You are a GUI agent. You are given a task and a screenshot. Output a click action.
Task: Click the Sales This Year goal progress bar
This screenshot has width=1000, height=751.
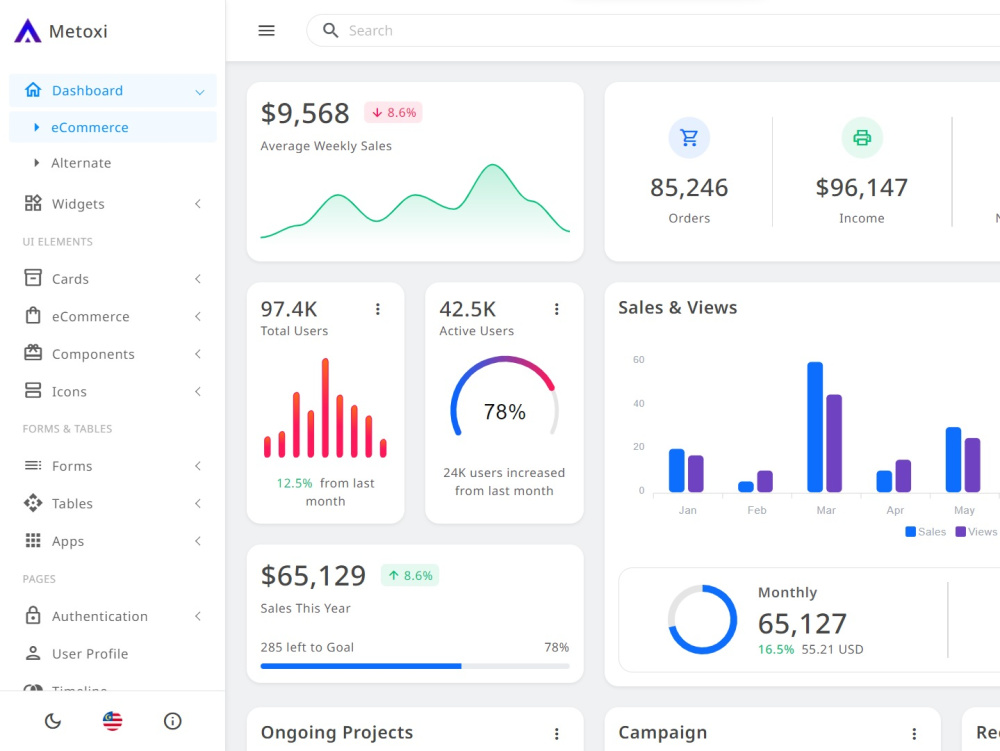414,666
